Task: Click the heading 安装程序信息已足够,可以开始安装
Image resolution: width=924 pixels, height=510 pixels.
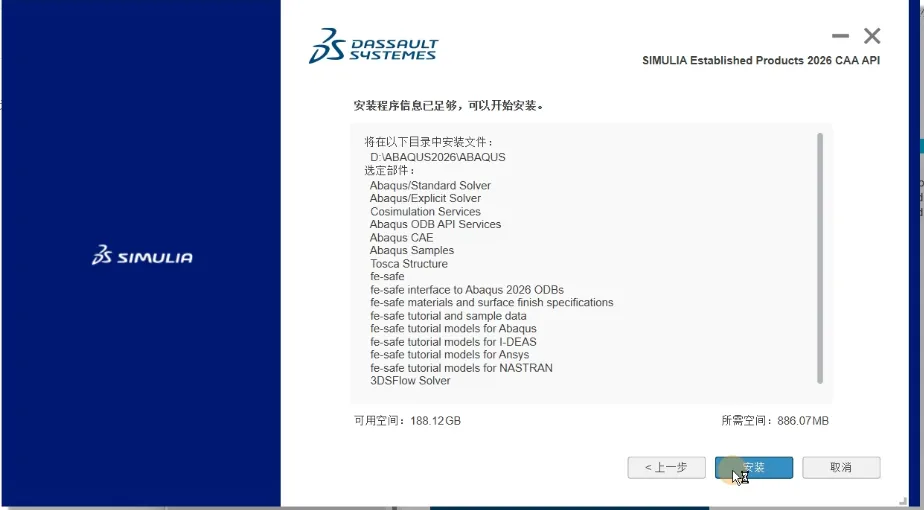Action: point(448,106)
